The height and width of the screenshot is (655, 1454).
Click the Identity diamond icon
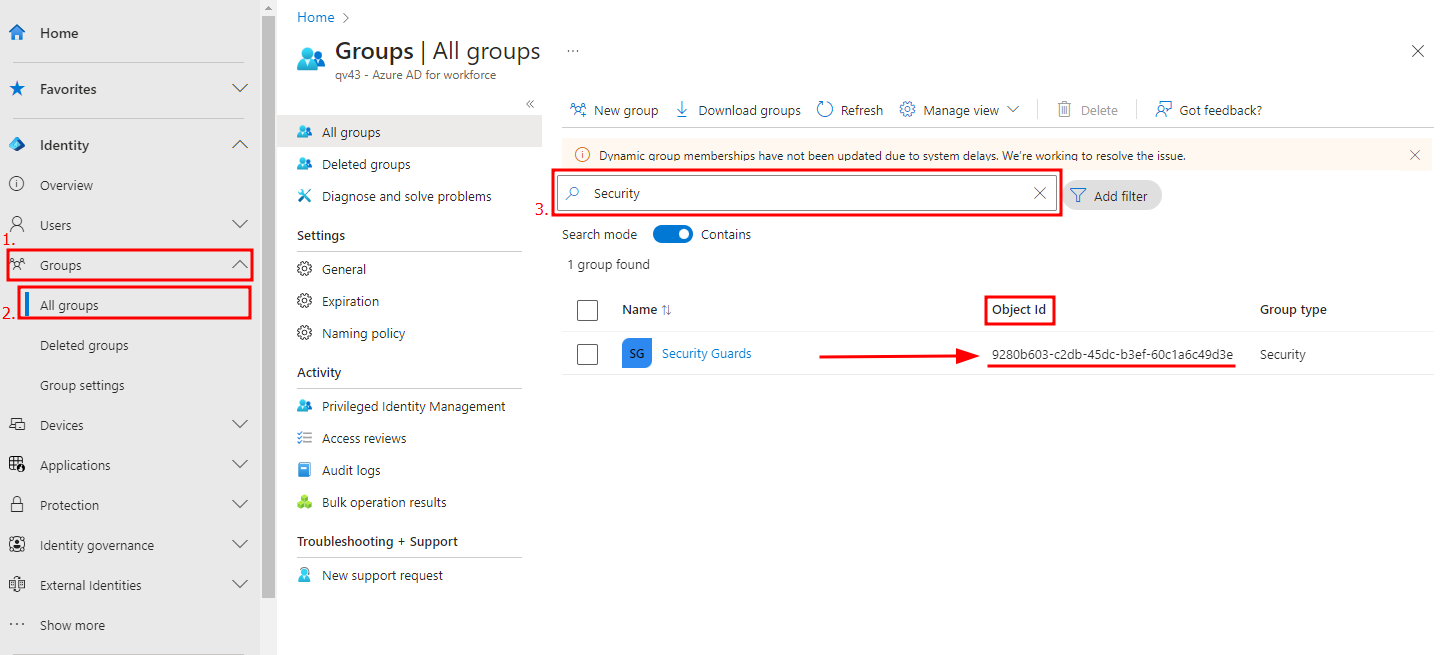pos(17,145)
